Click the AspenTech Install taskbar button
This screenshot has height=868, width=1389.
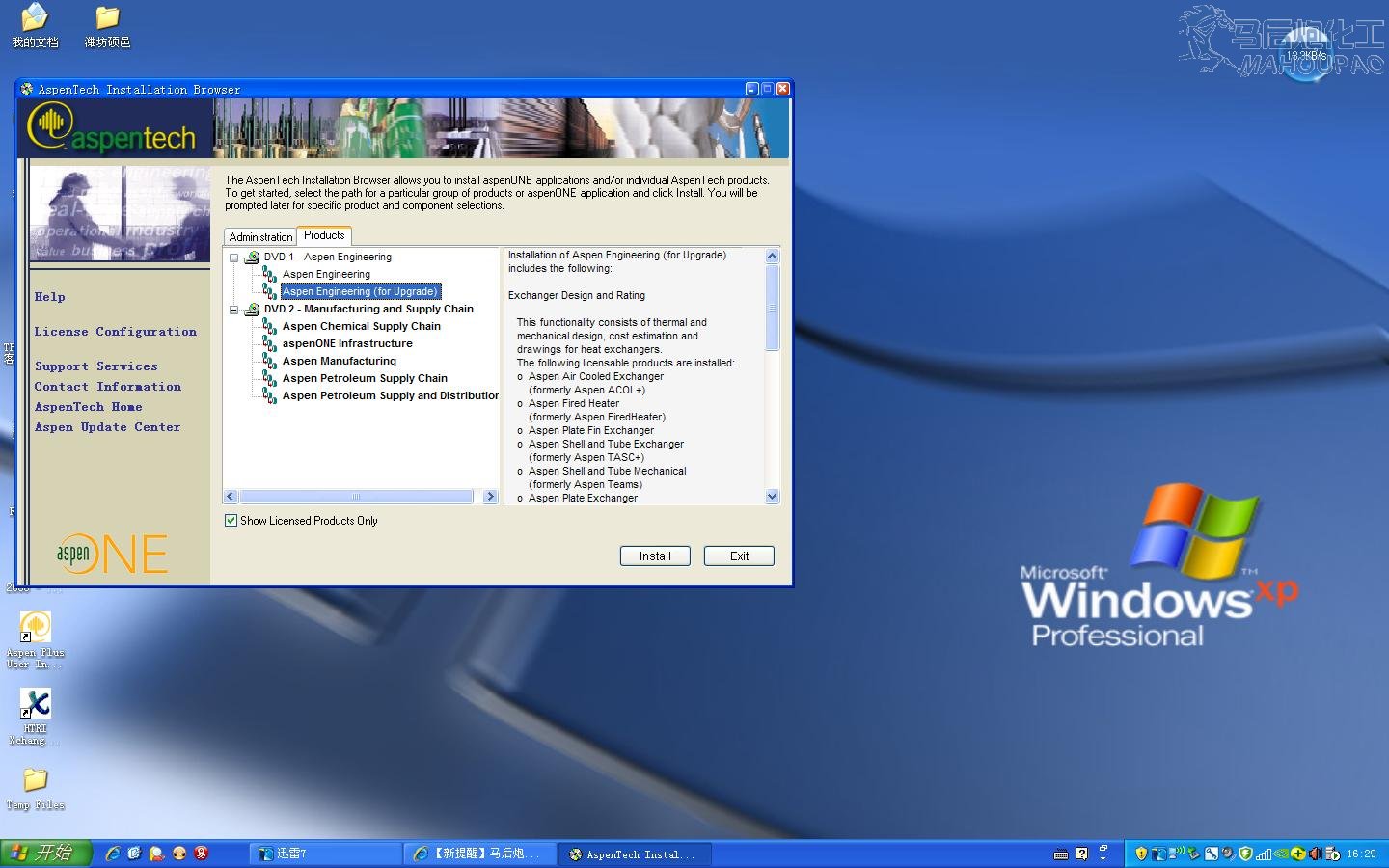[635, 854]
